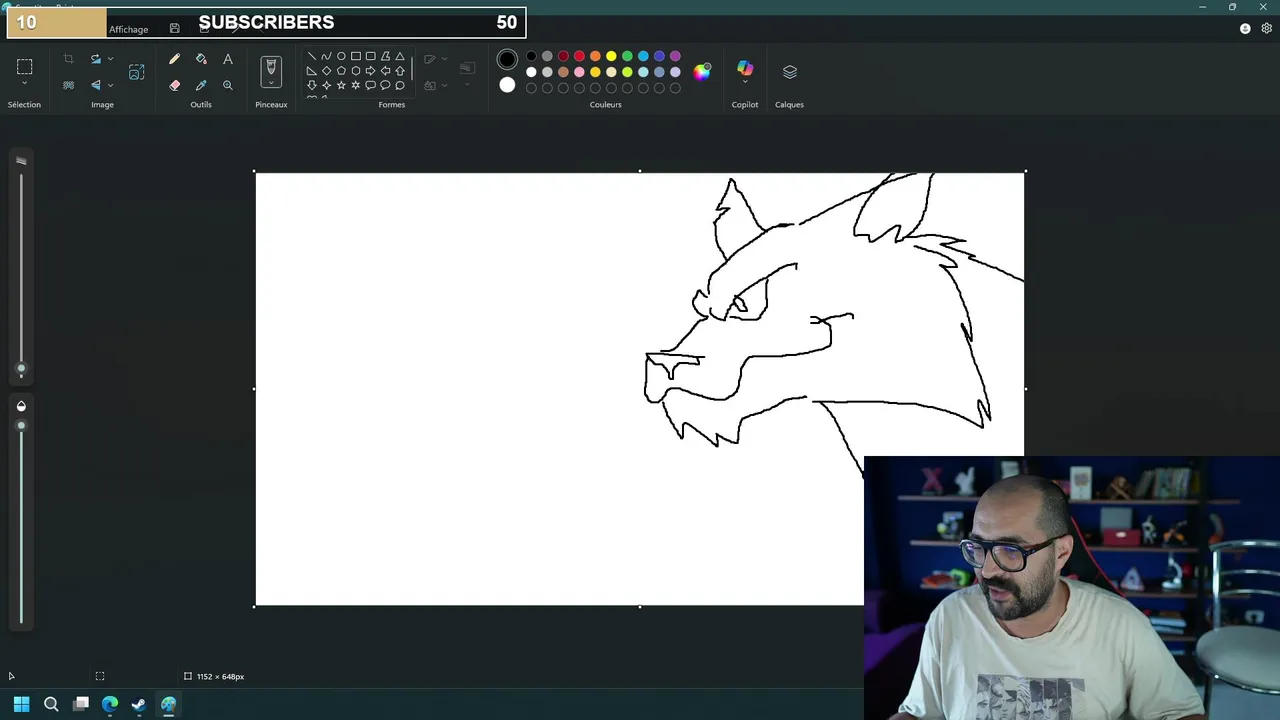Pick the orange color swatch
Image resolution: width=1280 pixels, height=720 pixels.
(595, 56)
